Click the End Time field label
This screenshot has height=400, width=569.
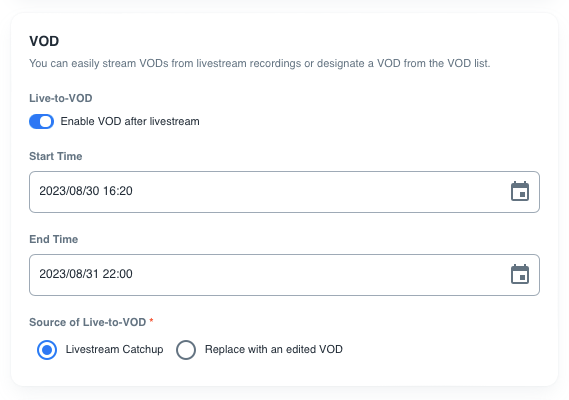pyautogui.click(x=53, y=239)
